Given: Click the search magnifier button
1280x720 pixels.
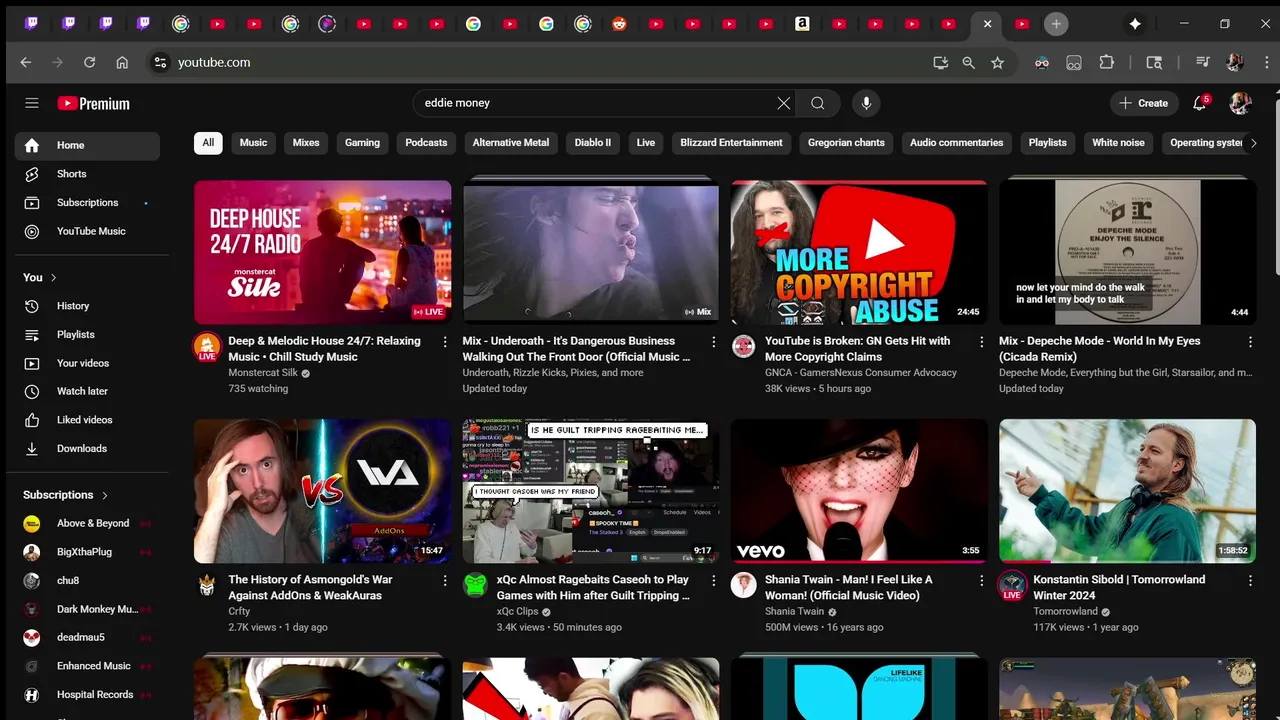Looking at the screenshot, I should coord(818,103).
